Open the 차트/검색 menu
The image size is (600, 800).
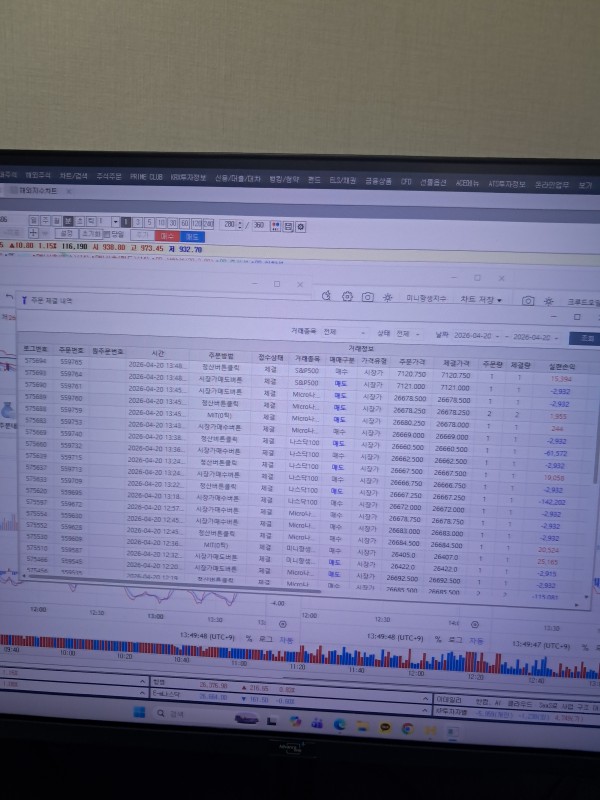pos(73,176)
